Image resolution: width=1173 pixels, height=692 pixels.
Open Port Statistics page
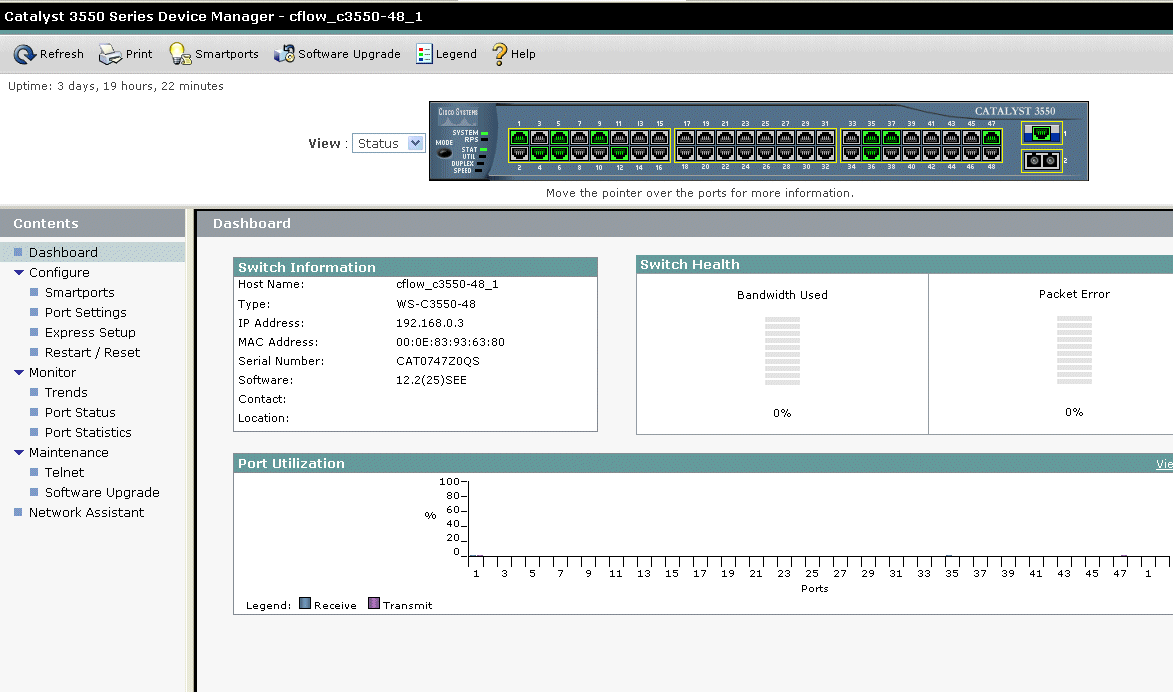pyautogui.click(x=88, y=432)
